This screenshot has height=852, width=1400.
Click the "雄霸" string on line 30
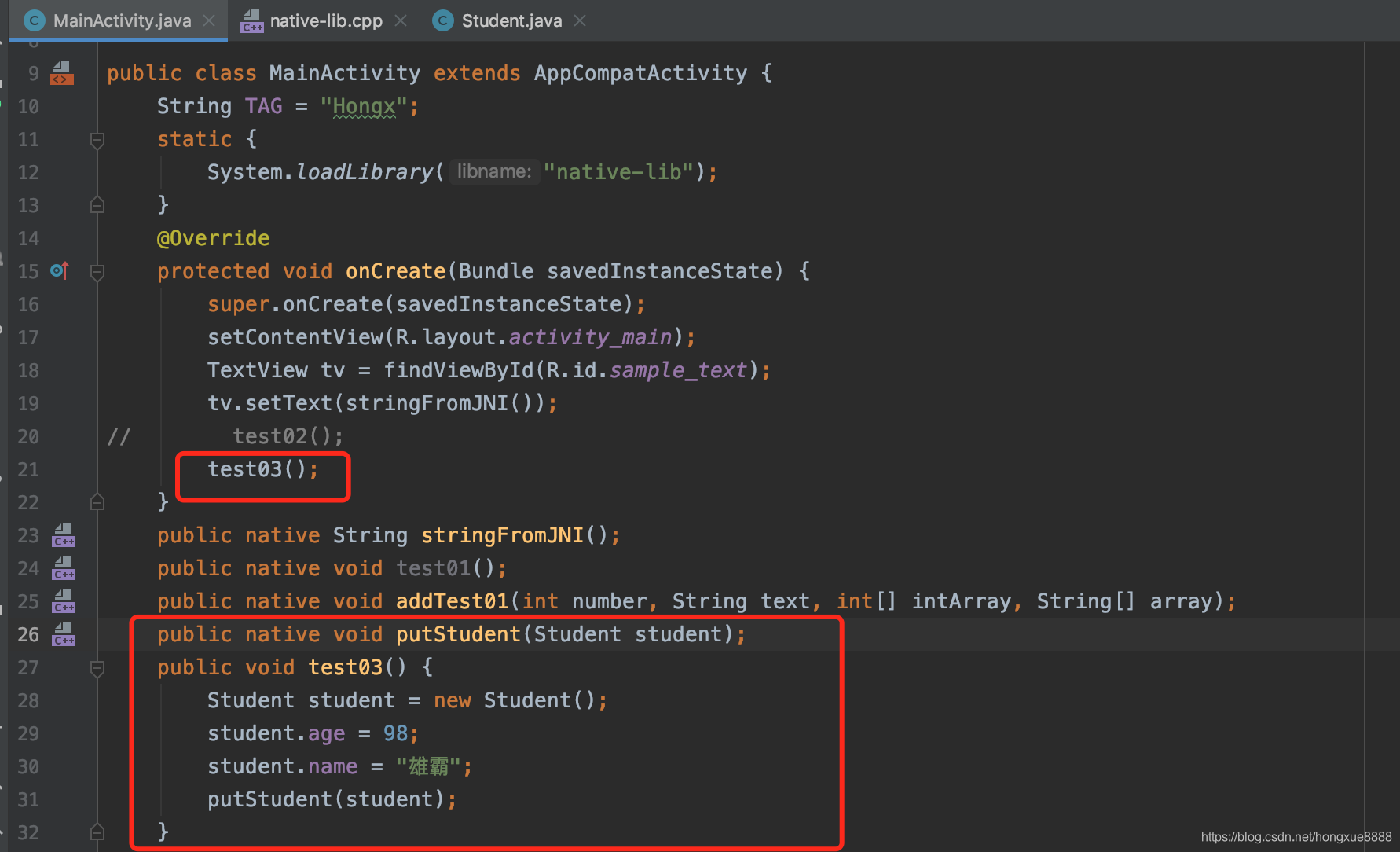[x=428, y=766]
